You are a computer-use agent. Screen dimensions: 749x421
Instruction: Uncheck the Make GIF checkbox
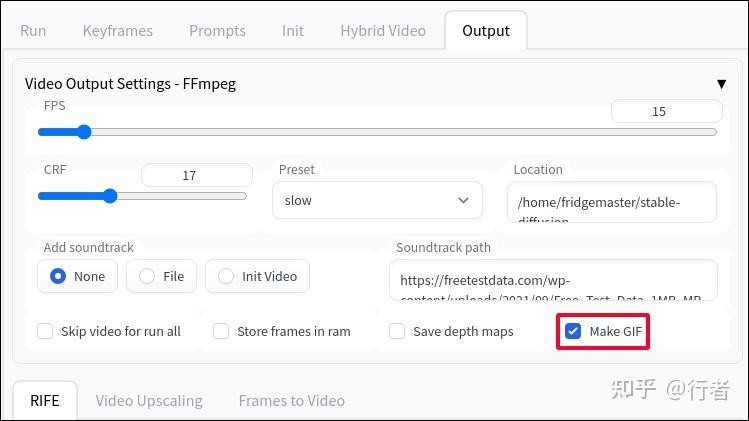pyautogui.click(x=573, y=331)
